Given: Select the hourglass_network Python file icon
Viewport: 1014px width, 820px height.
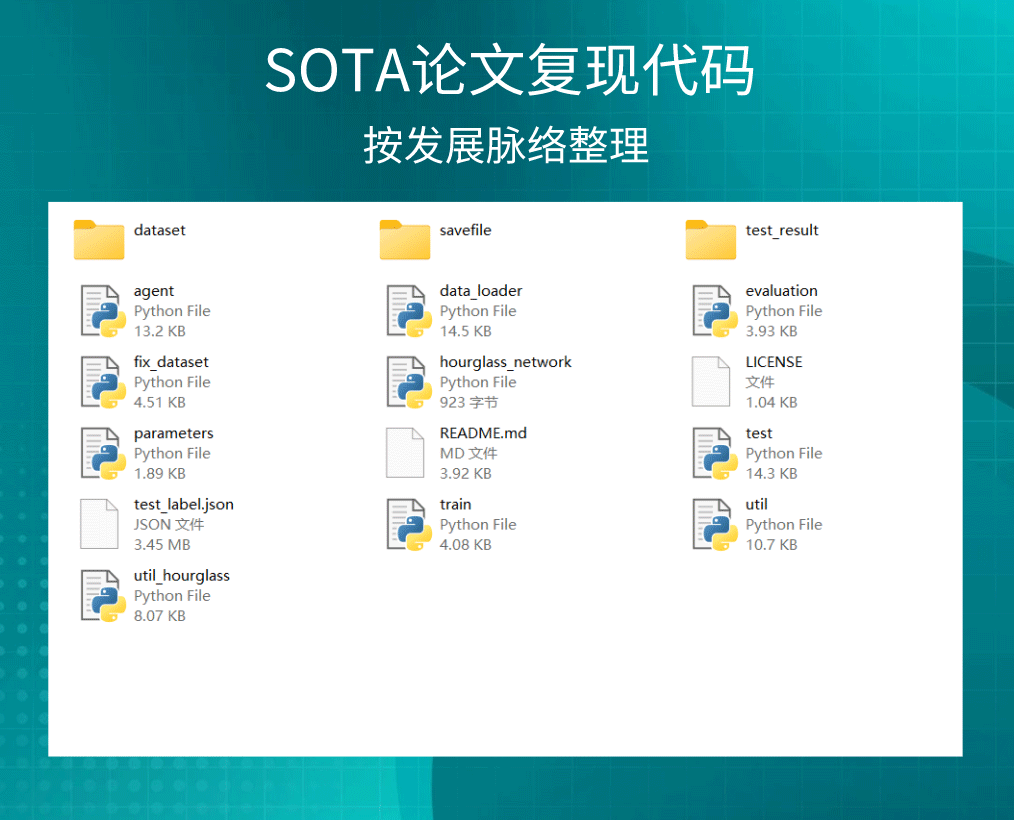Looking at the screenshot, I should tap(409, 382).
